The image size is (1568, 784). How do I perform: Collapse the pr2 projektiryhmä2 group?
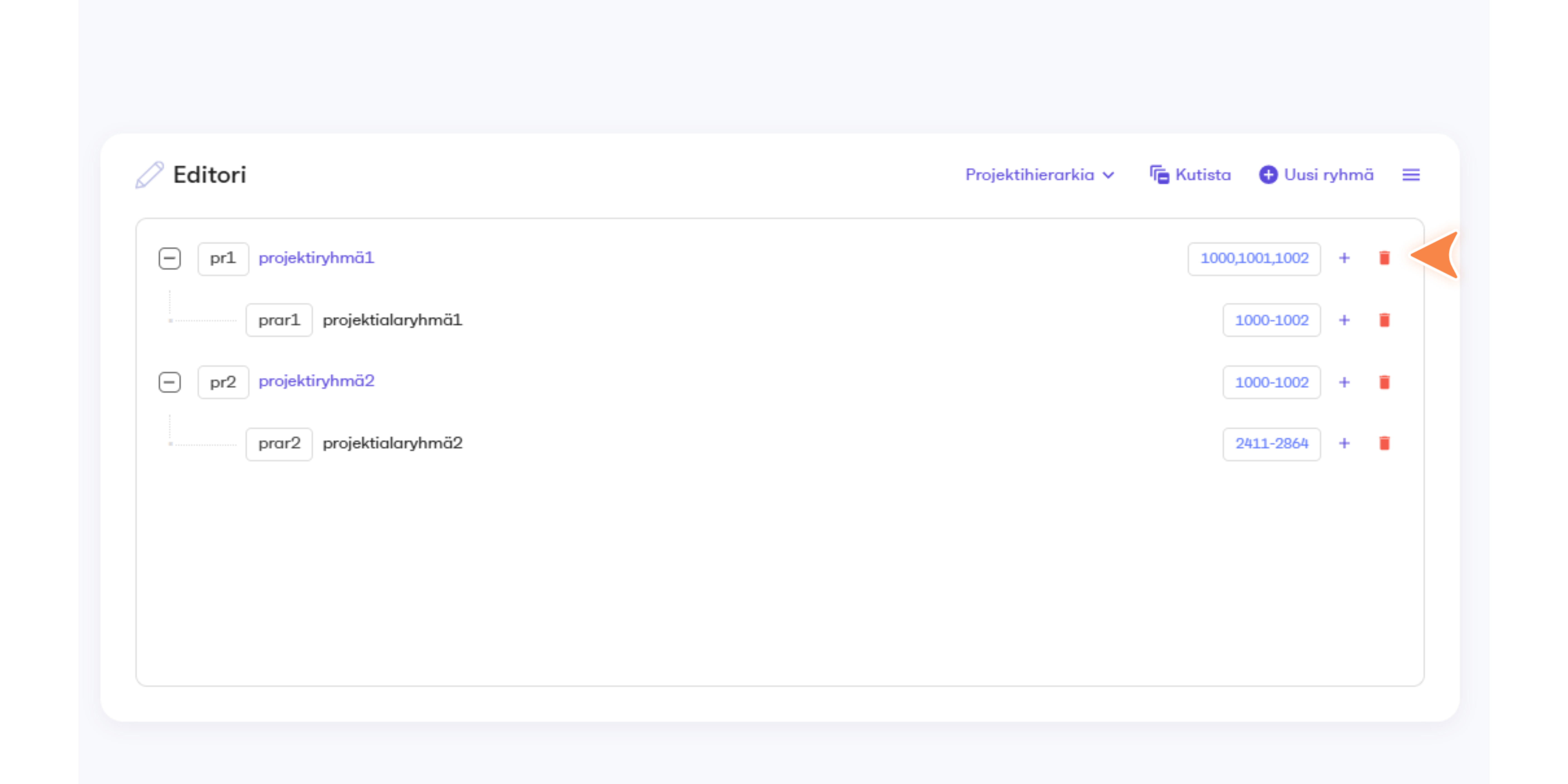[x=170, y=382]
